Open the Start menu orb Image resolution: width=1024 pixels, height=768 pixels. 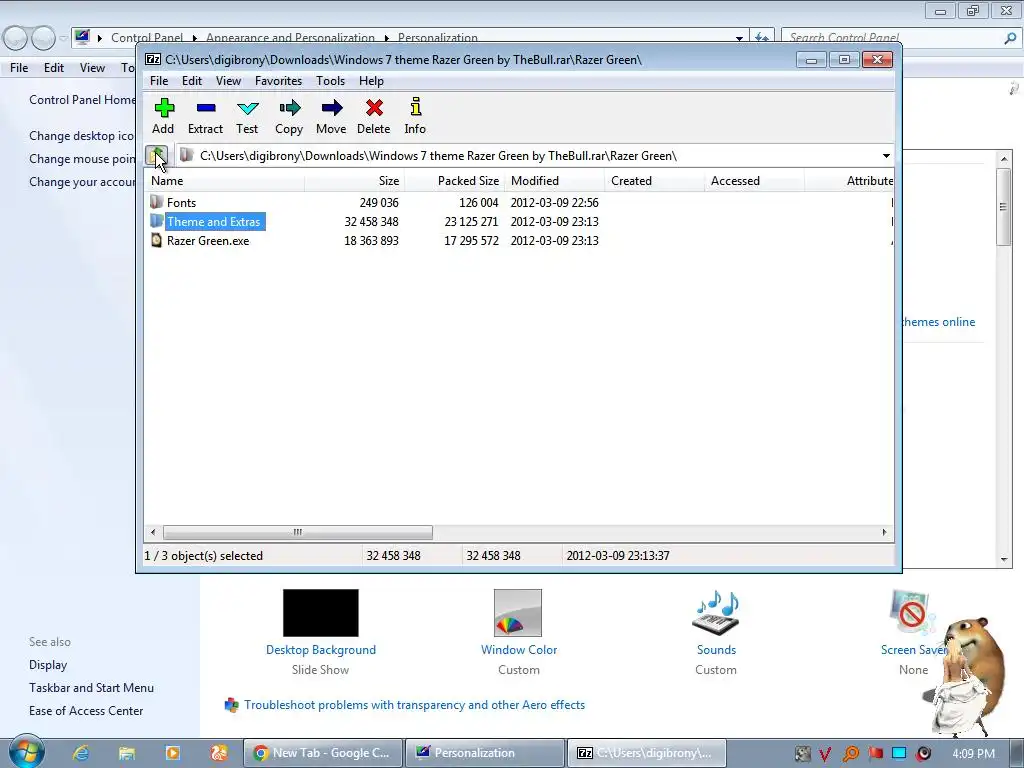26,752
